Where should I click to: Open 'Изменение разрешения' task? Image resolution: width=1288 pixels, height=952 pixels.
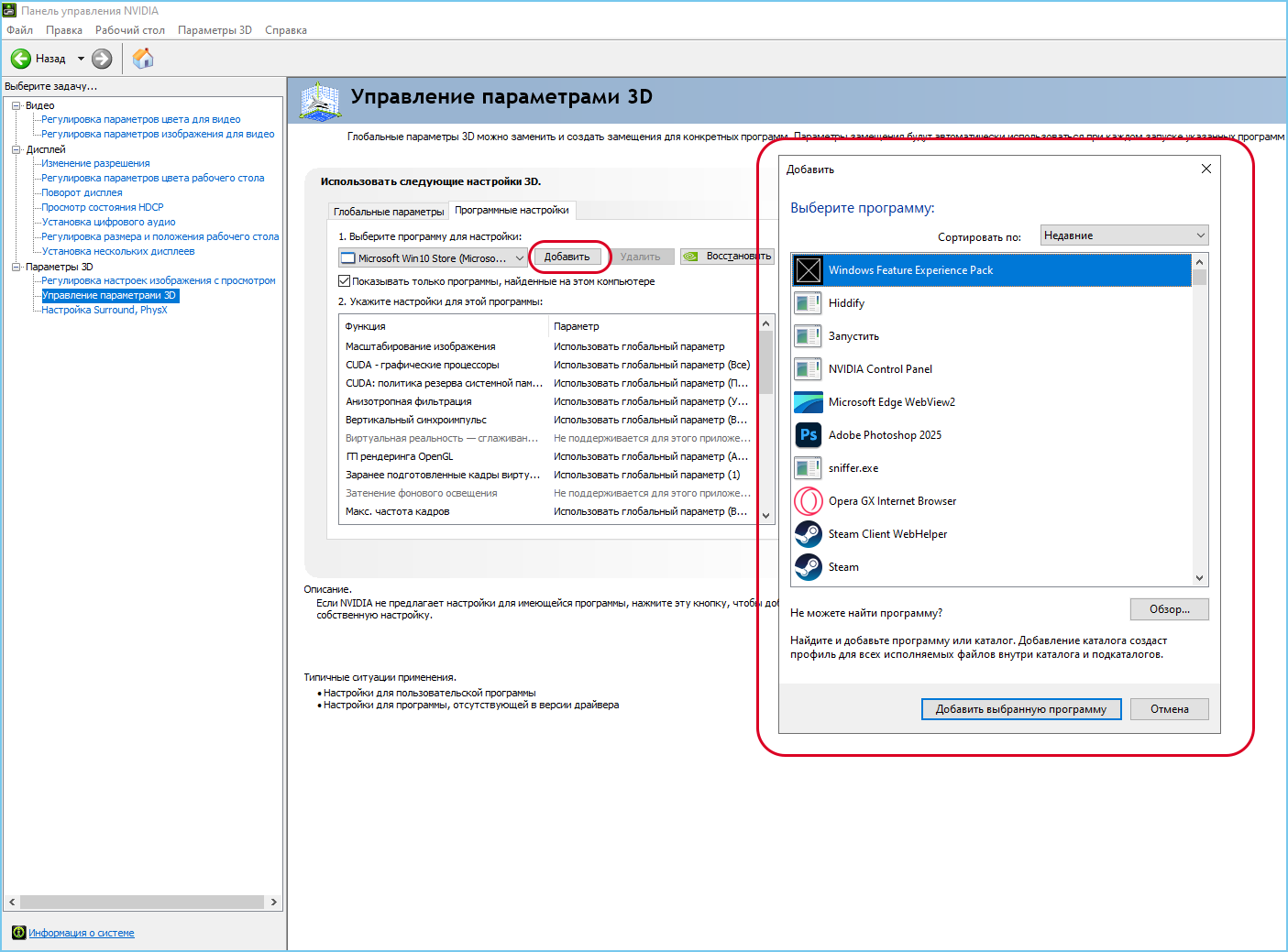[x=95, y=163]
